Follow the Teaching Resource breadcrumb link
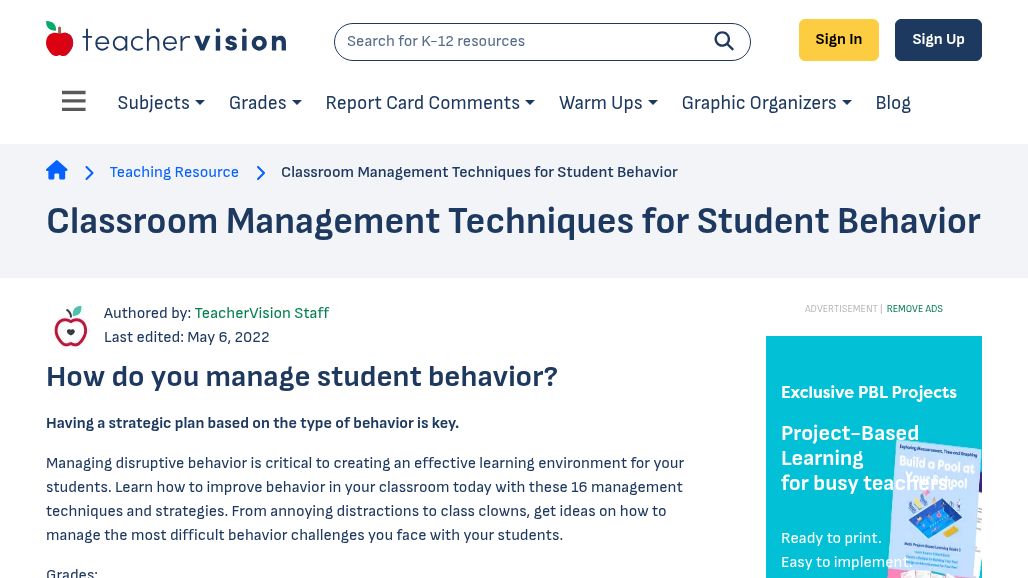 coord(174,172)
